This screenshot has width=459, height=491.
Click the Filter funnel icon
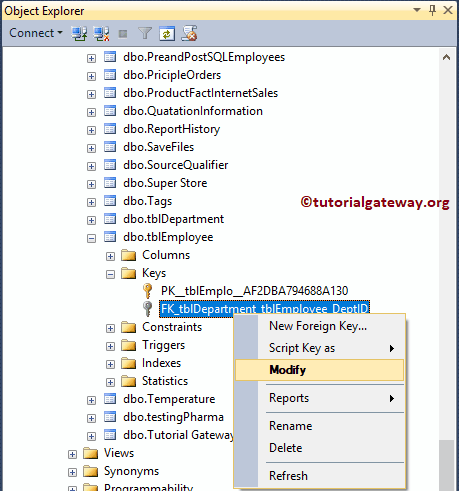tap(145, 34)
